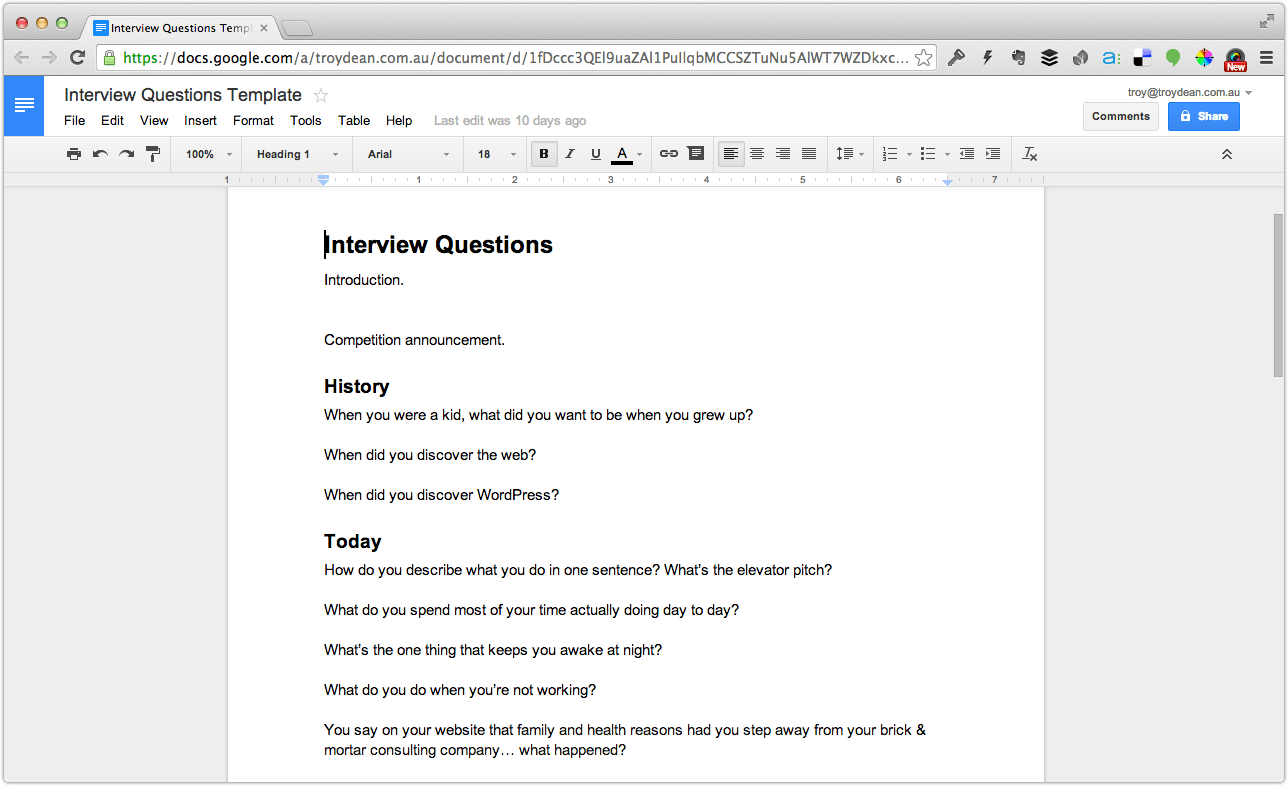Toggle Underline formatting
The width and height of the screenshot is (1288, 786).
(x=596, y=154)
